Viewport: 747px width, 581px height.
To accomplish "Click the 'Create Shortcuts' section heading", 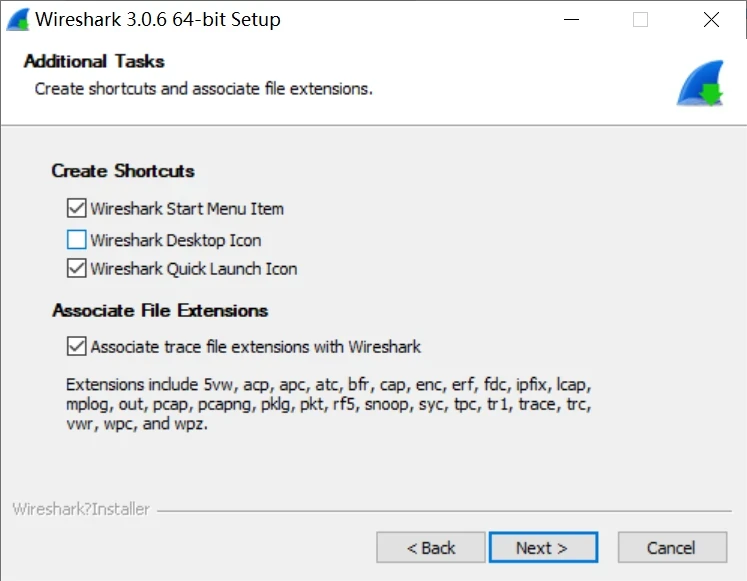I will [123, 171].
